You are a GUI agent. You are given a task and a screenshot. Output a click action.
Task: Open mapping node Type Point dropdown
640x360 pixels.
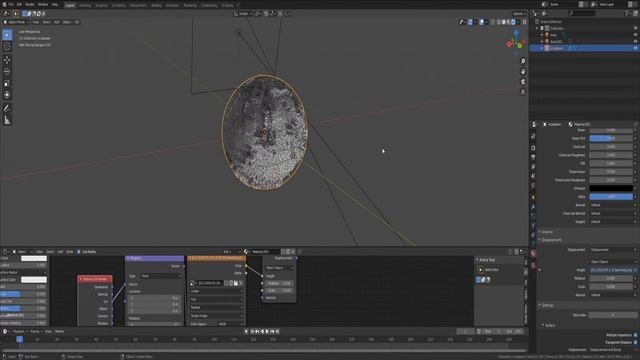161,276
